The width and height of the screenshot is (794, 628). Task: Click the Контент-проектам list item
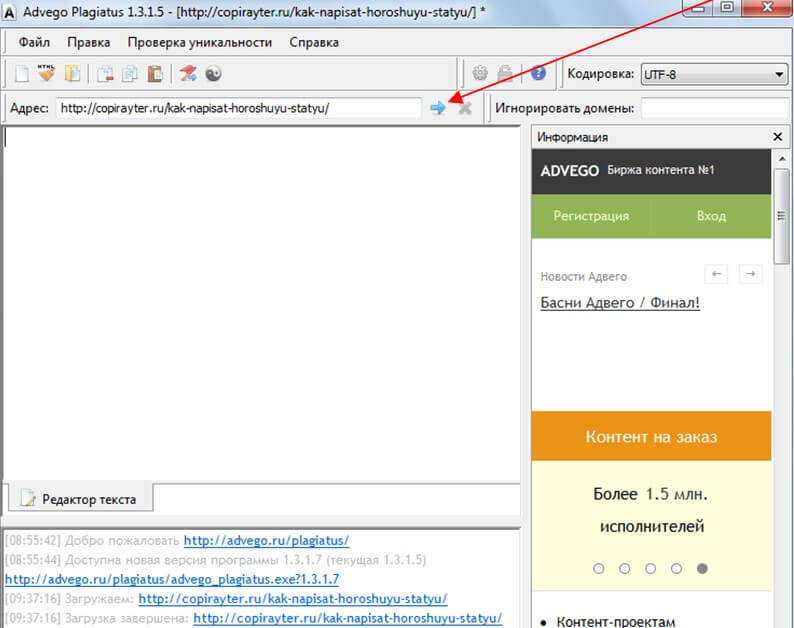click(x=616, y=621)
